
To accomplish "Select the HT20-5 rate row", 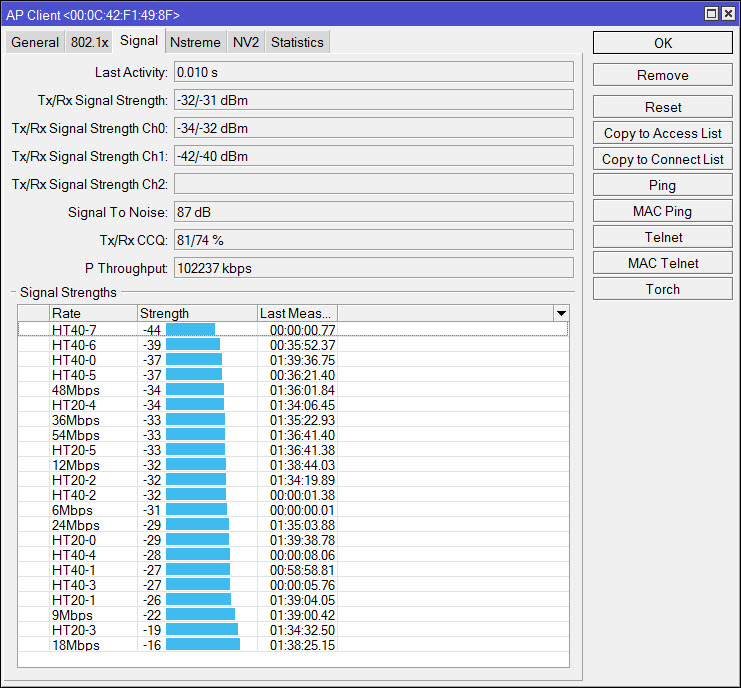I will coord(293,450).
